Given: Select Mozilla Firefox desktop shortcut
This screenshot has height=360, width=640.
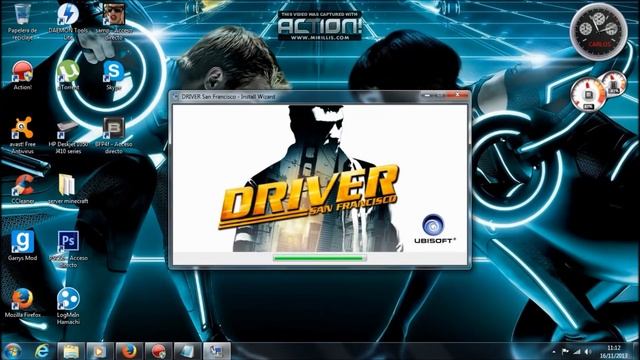Looking at the screenshot, I should 22,303.
